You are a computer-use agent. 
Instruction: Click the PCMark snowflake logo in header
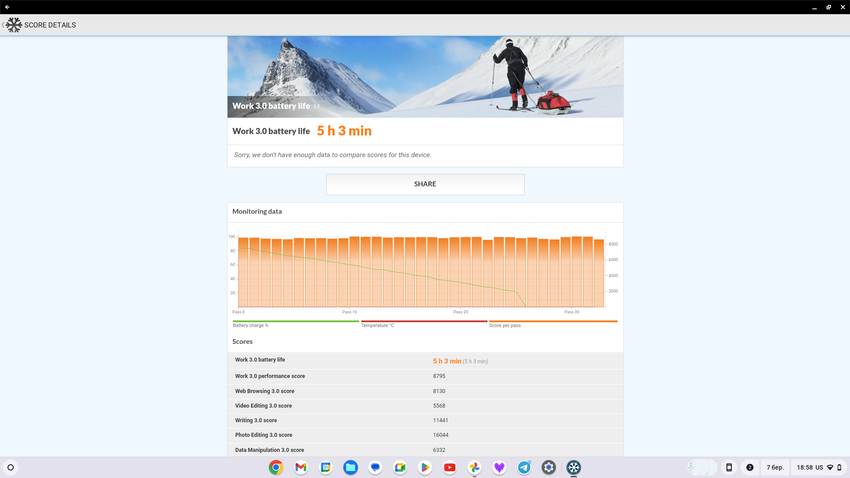[14, 25]
